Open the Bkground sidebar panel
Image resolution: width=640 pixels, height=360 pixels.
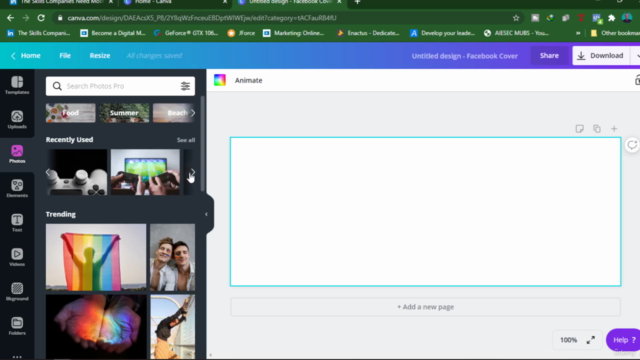[17, 291]
